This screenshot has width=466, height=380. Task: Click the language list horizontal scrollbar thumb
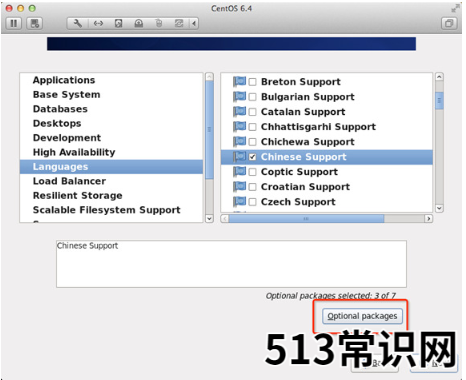[x=306, y=219]
